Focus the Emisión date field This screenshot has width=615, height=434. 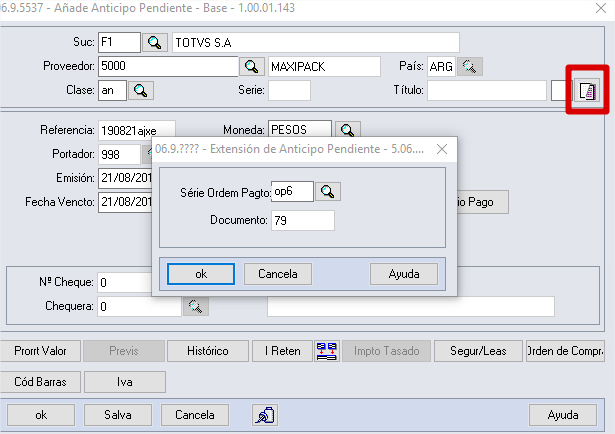coord(125,178)
